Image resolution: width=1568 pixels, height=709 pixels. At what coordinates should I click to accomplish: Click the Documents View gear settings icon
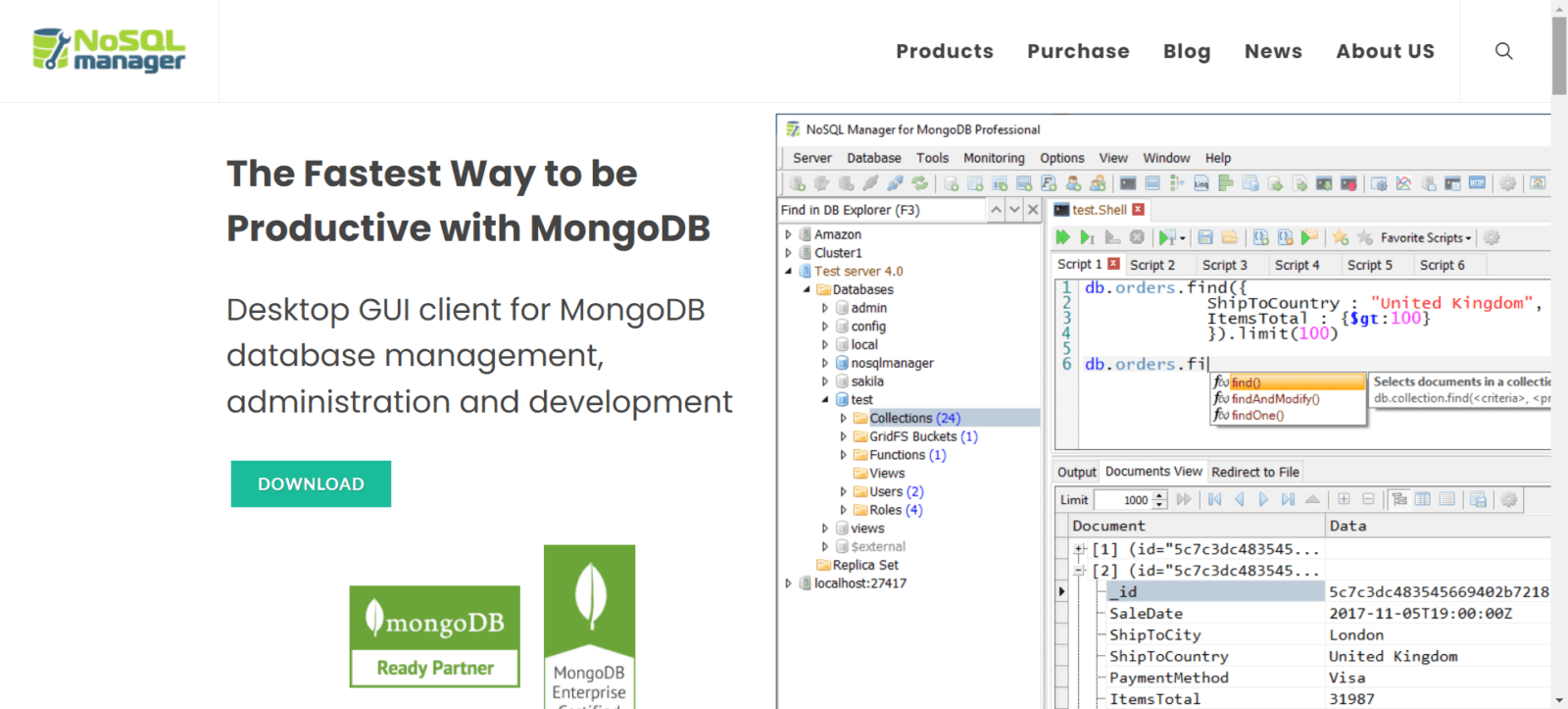click(x=1509, y=499)
